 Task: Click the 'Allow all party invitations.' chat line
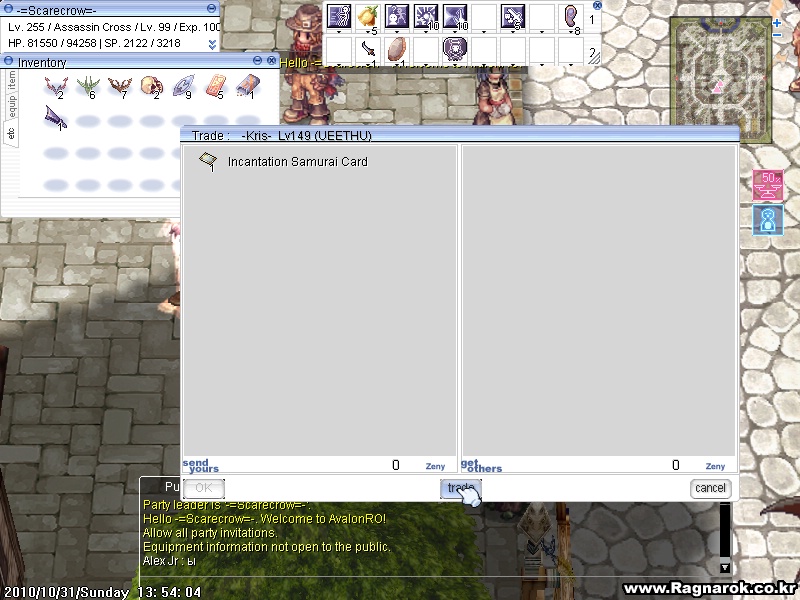(210, 533)
